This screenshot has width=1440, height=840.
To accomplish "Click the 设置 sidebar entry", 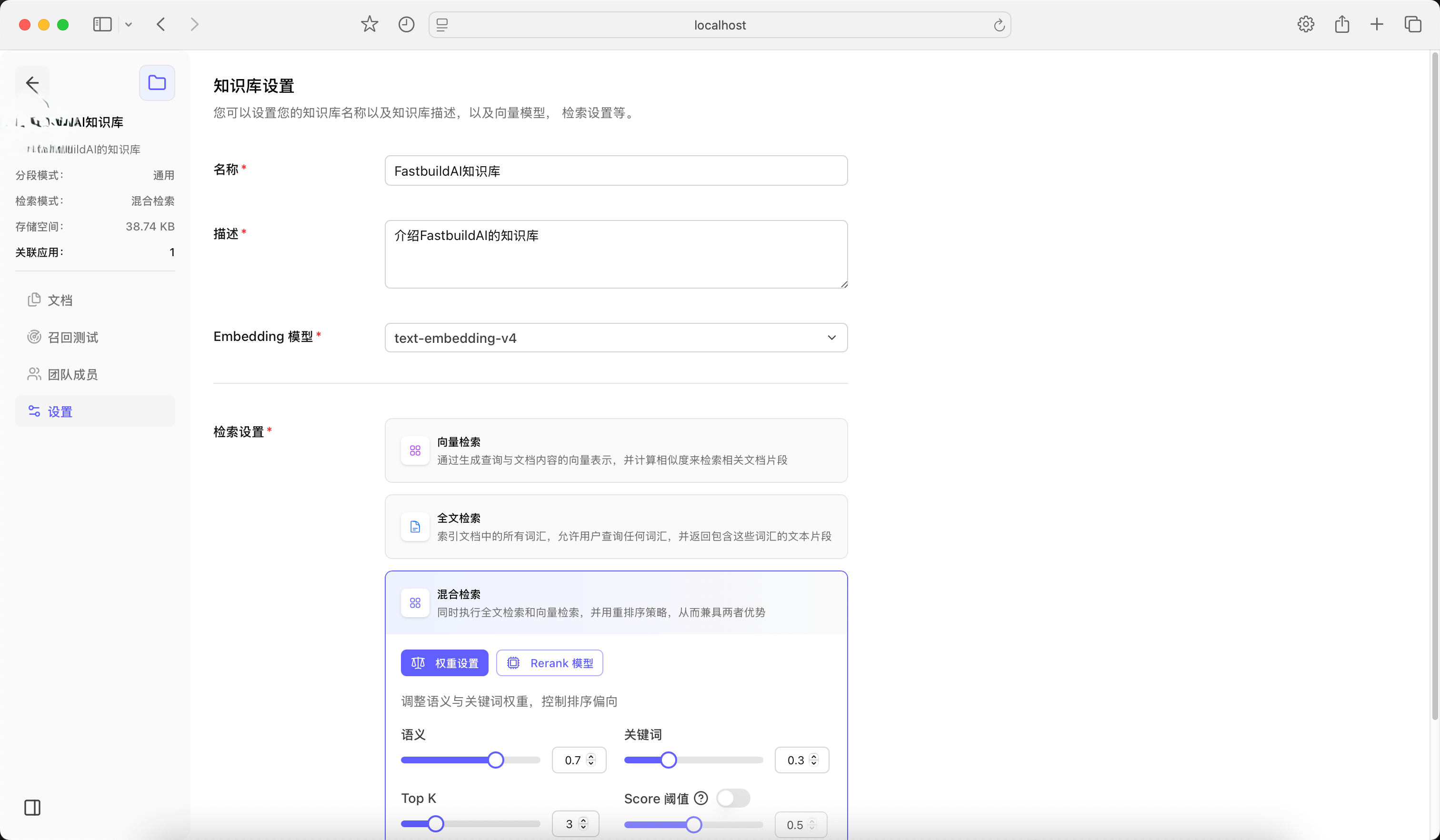I will [59, 411].
